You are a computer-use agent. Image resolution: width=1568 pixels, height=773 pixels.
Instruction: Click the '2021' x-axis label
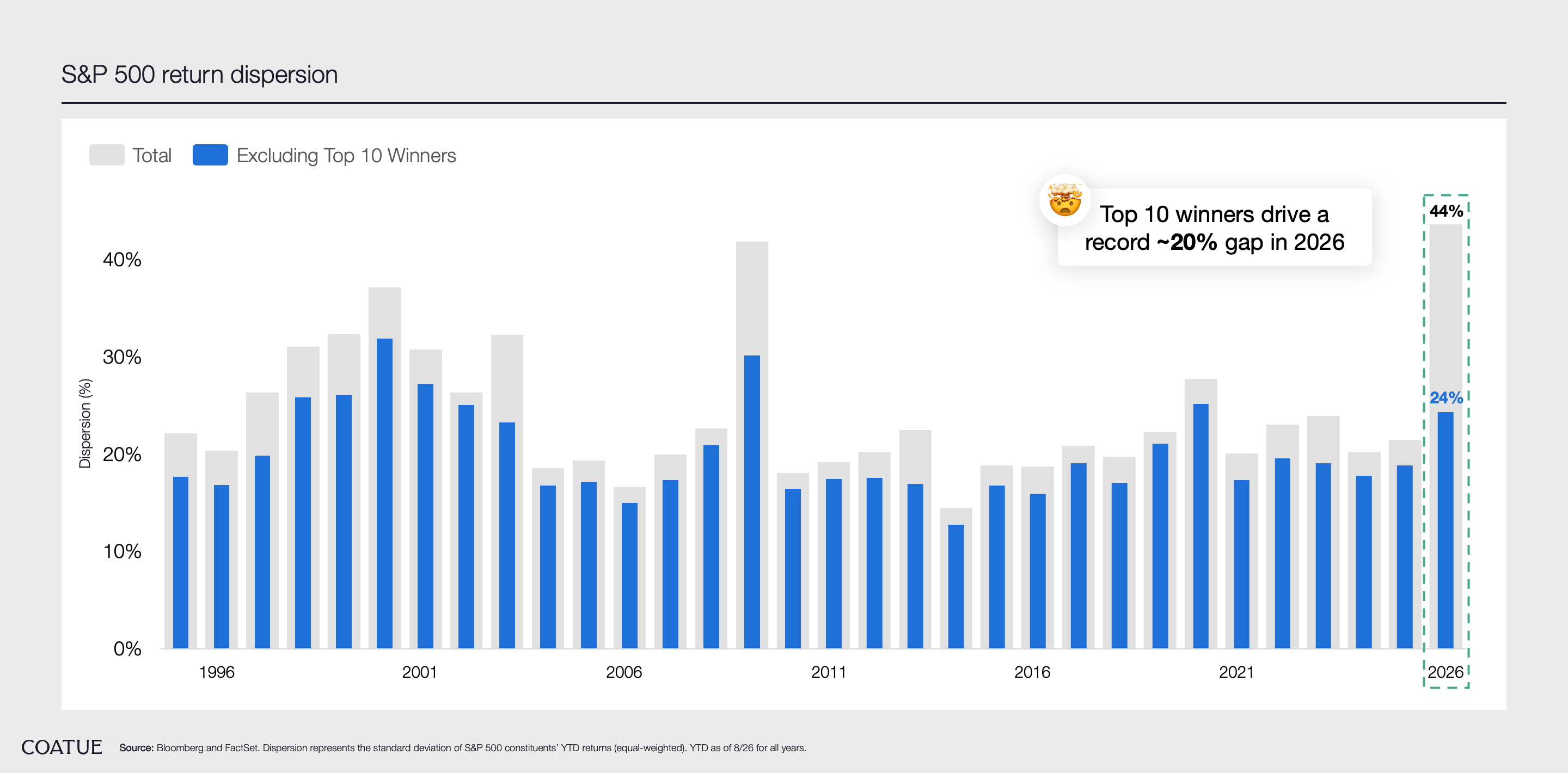click(x=1236, y=672)
